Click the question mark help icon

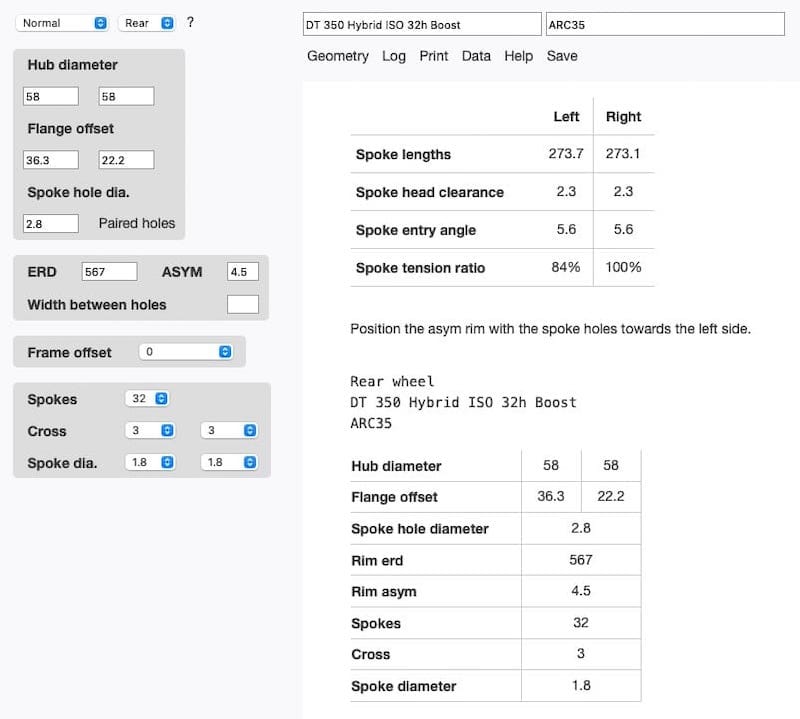coord(190,22)
